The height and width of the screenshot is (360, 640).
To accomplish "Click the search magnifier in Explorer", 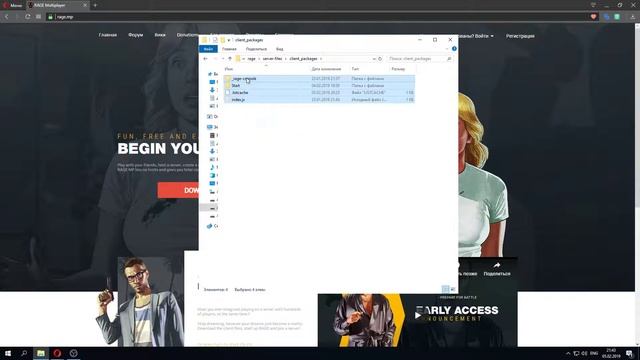I will pos(449,59).
